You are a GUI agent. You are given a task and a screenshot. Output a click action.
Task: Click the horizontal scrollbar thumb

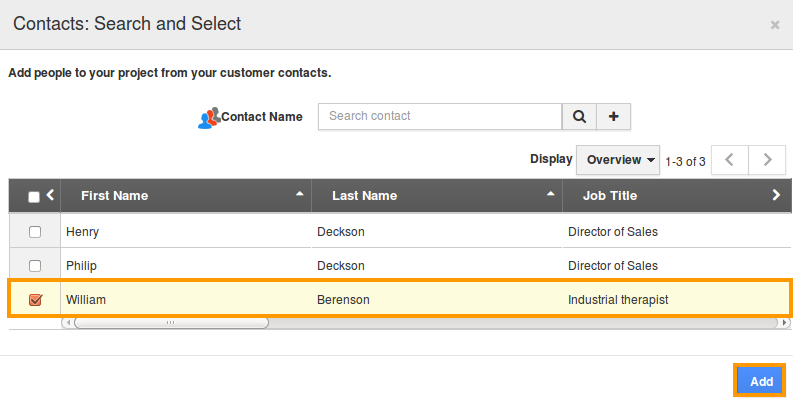(x=170, y=323)
